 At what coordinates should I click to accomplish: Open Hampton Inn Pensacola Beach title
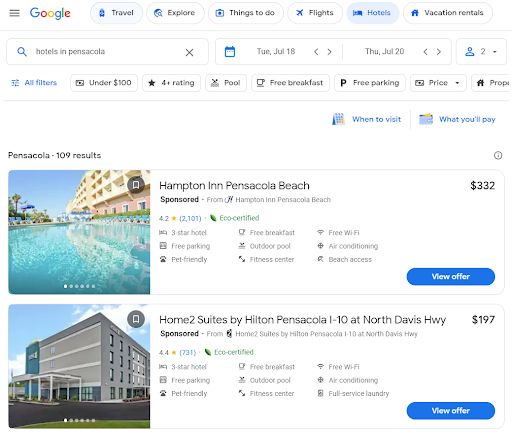point(234,186)
